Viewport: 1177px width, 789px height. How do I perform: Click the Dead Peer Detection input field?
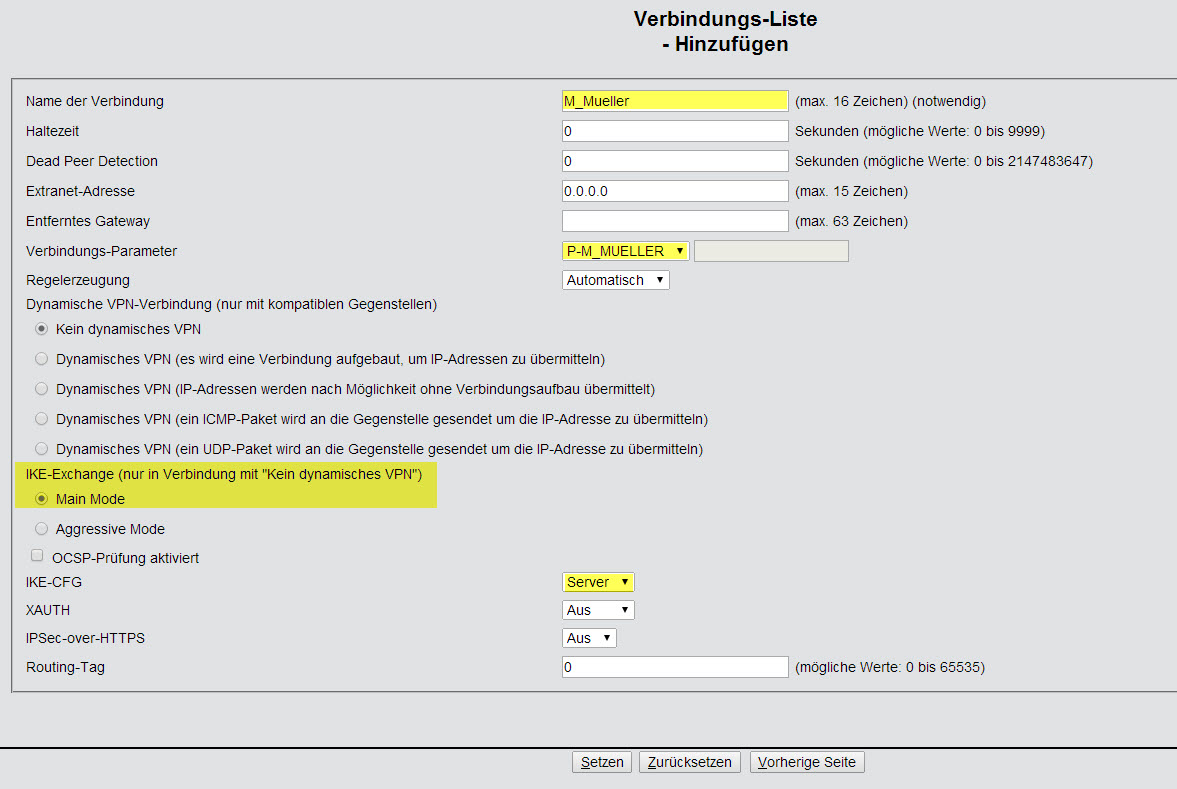[675, 161]
